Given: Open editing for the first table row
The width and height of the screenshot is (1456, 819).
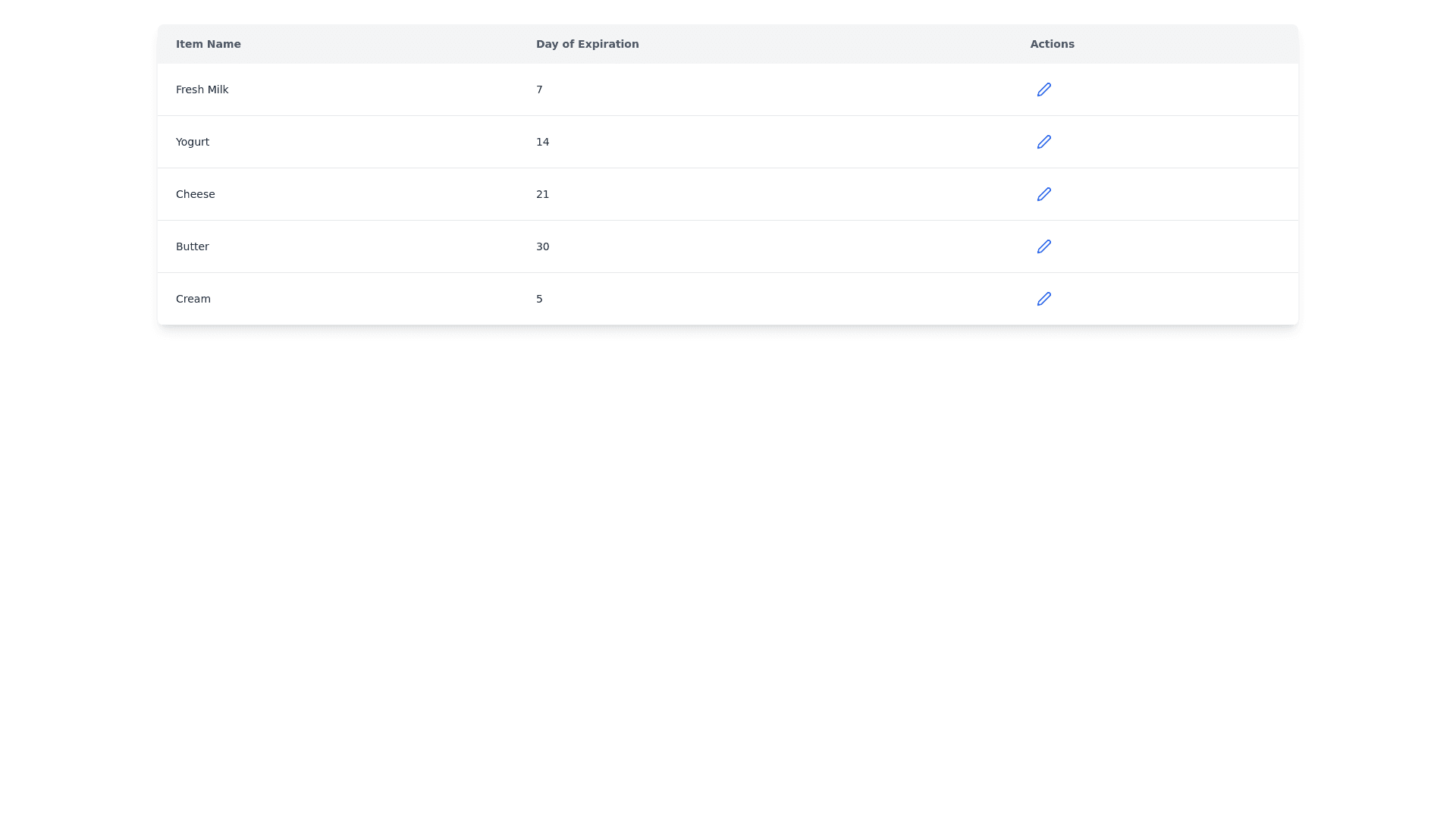Looking at the screenshot, I should pyautogui.click(x=1044, y=89).
